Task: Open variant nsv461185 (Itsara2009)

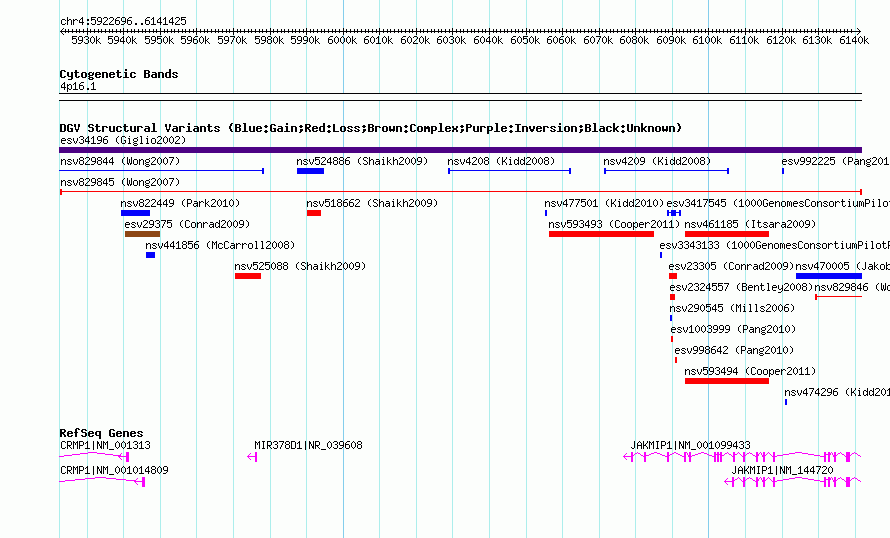Action: click(750, 224)
